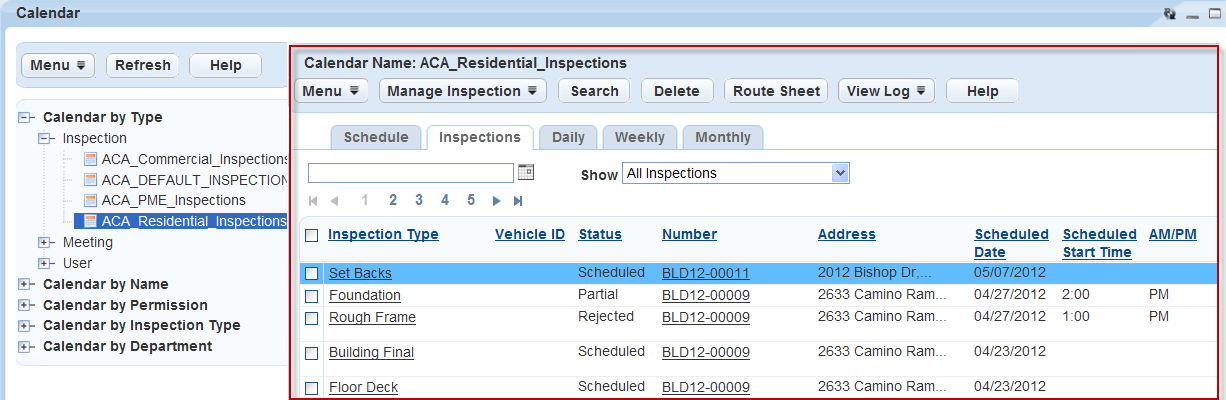This screenshot has width=1226, height=400.
Task: Expand the Calendar by Name node
Action: pyautogui.click(x=24, y=284)
